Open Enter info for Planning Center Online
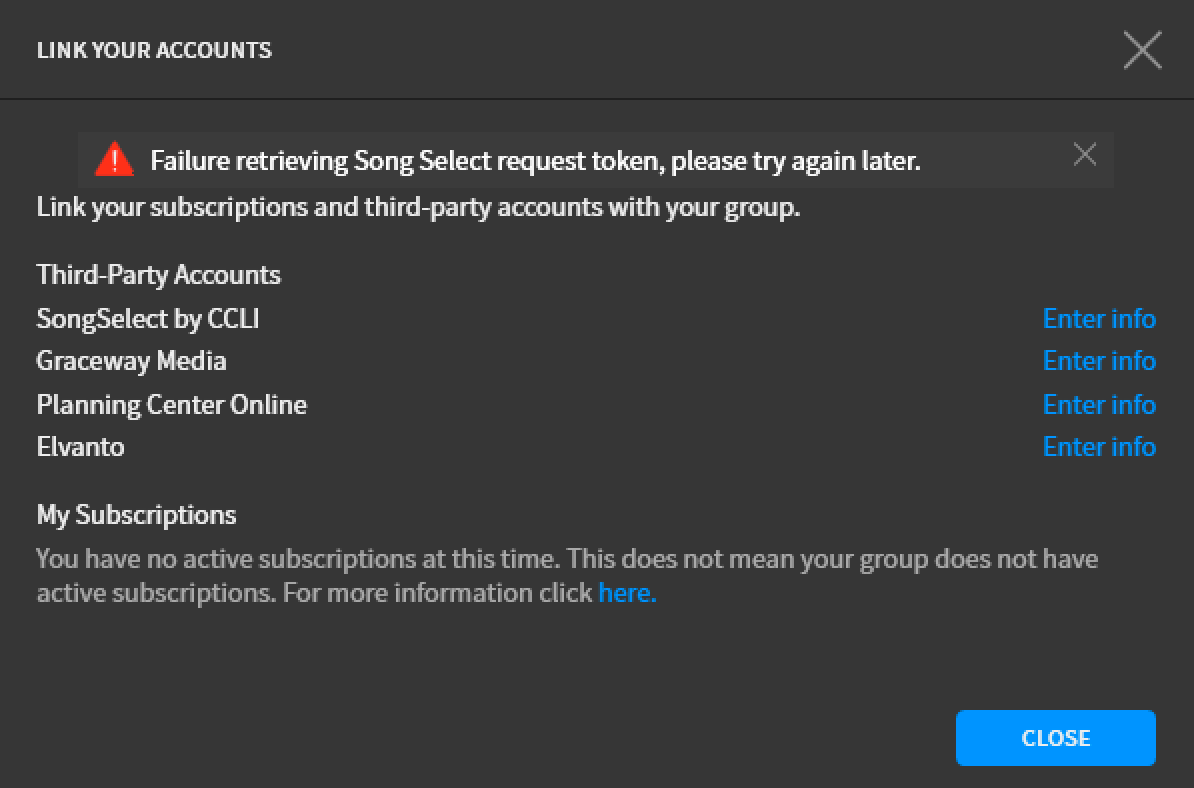Viewport: 1194px width, 788px height. coord(1099,405)
